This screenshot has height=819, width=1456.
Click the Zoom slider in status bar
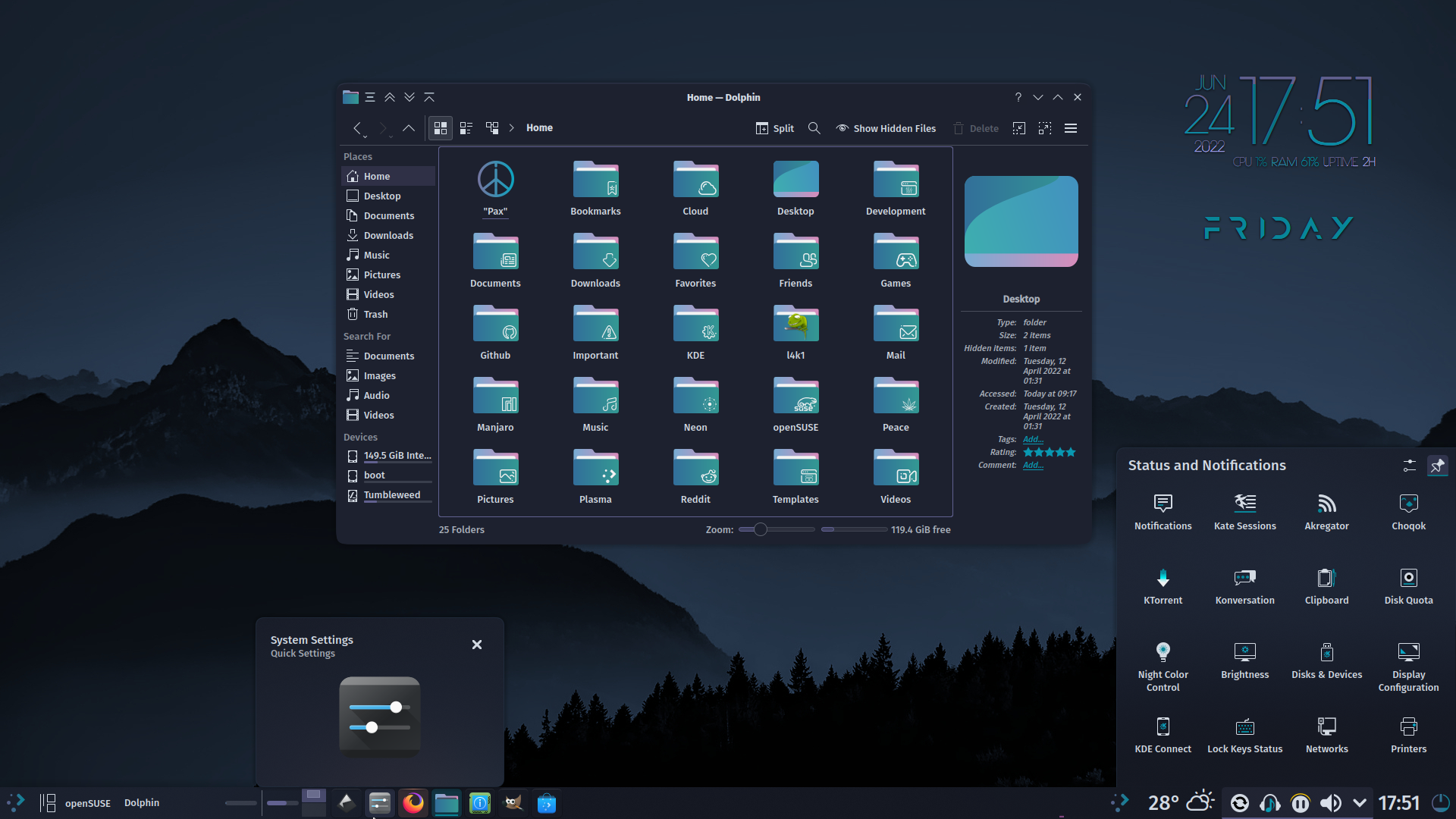click(x=777, y=529)
